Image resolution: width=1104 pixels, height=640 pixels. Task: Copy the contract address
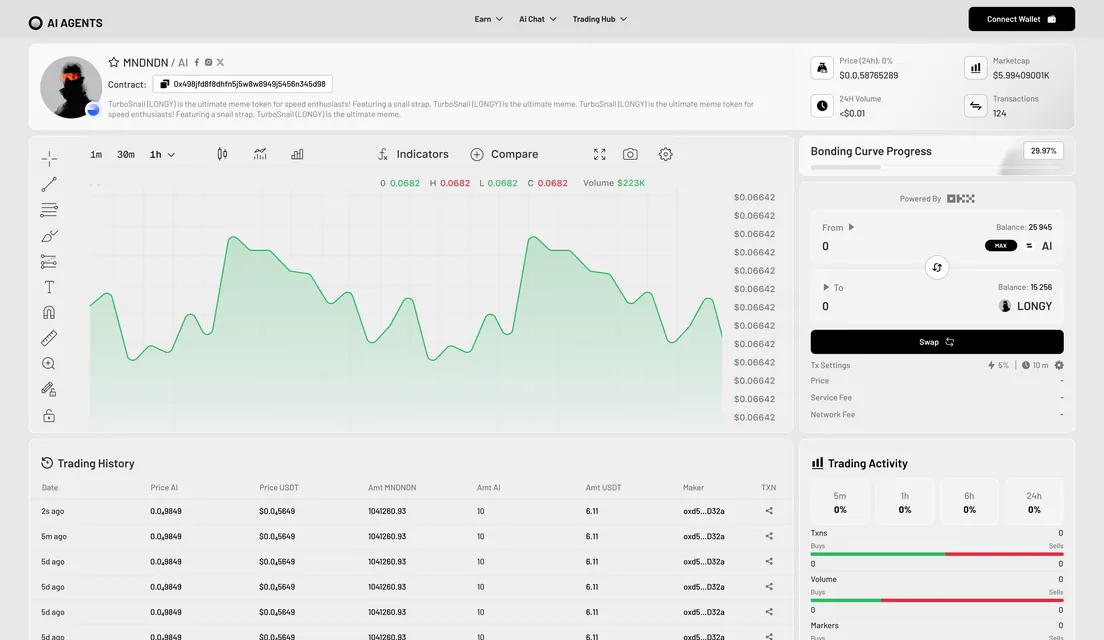coord(165,84)
